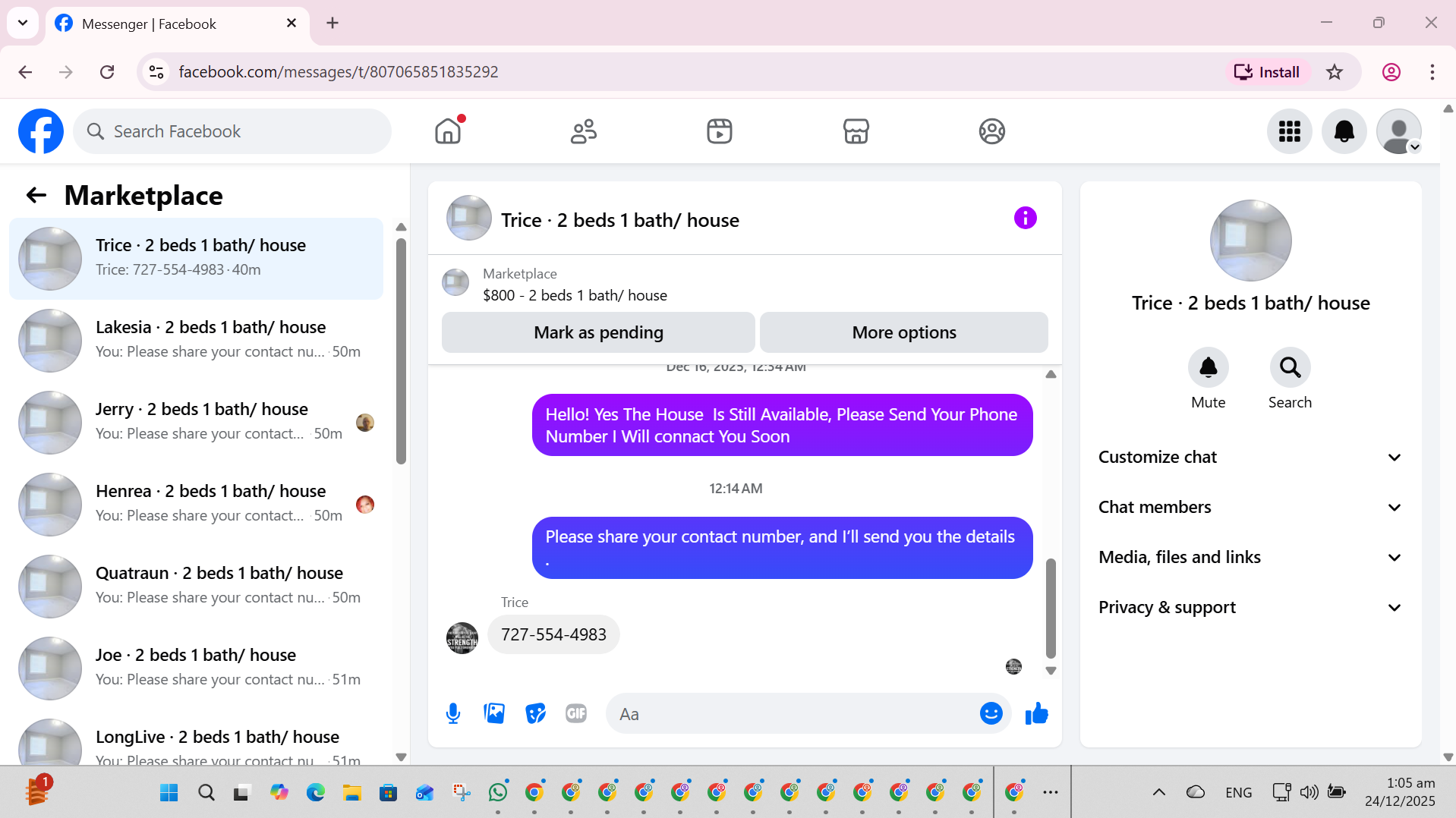Open taskbar clock showing 1:05 am
Screen dimensions: 1456x818
[x=1400, y=792]
